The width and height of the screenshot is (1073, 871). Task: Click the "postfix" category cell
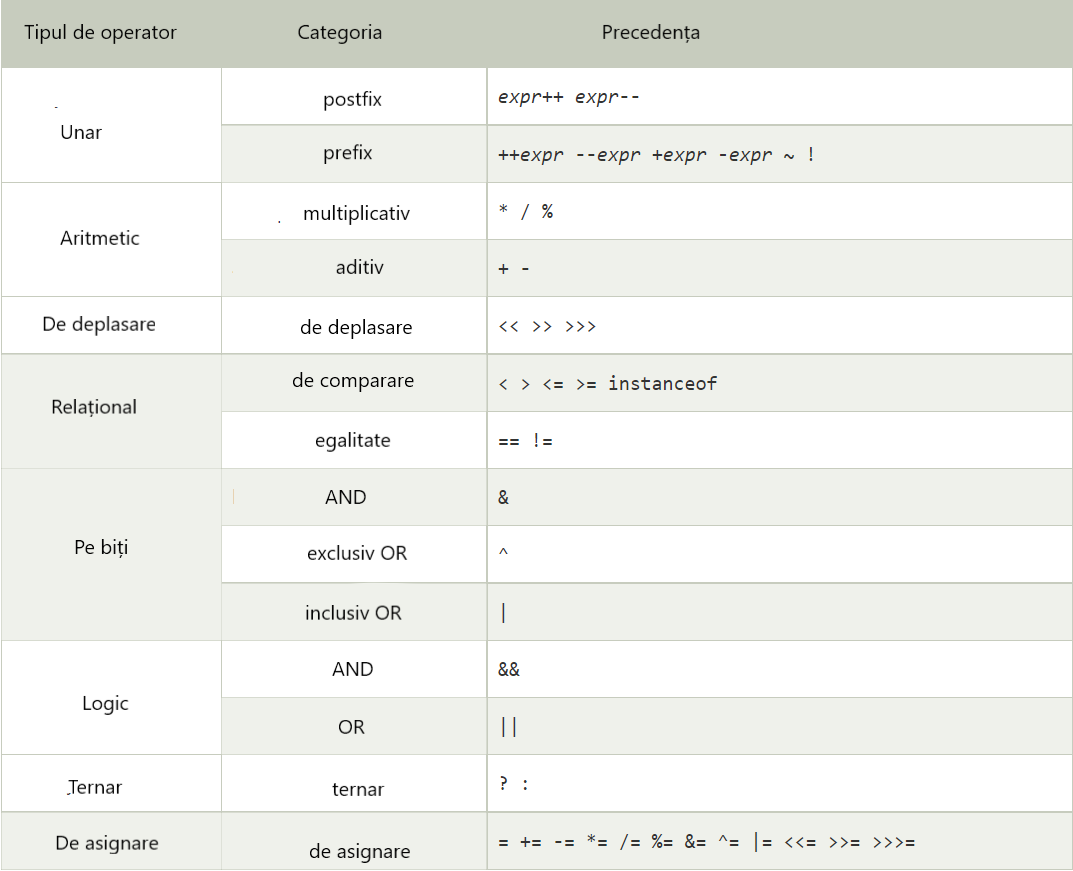click(x=352, y=99)
